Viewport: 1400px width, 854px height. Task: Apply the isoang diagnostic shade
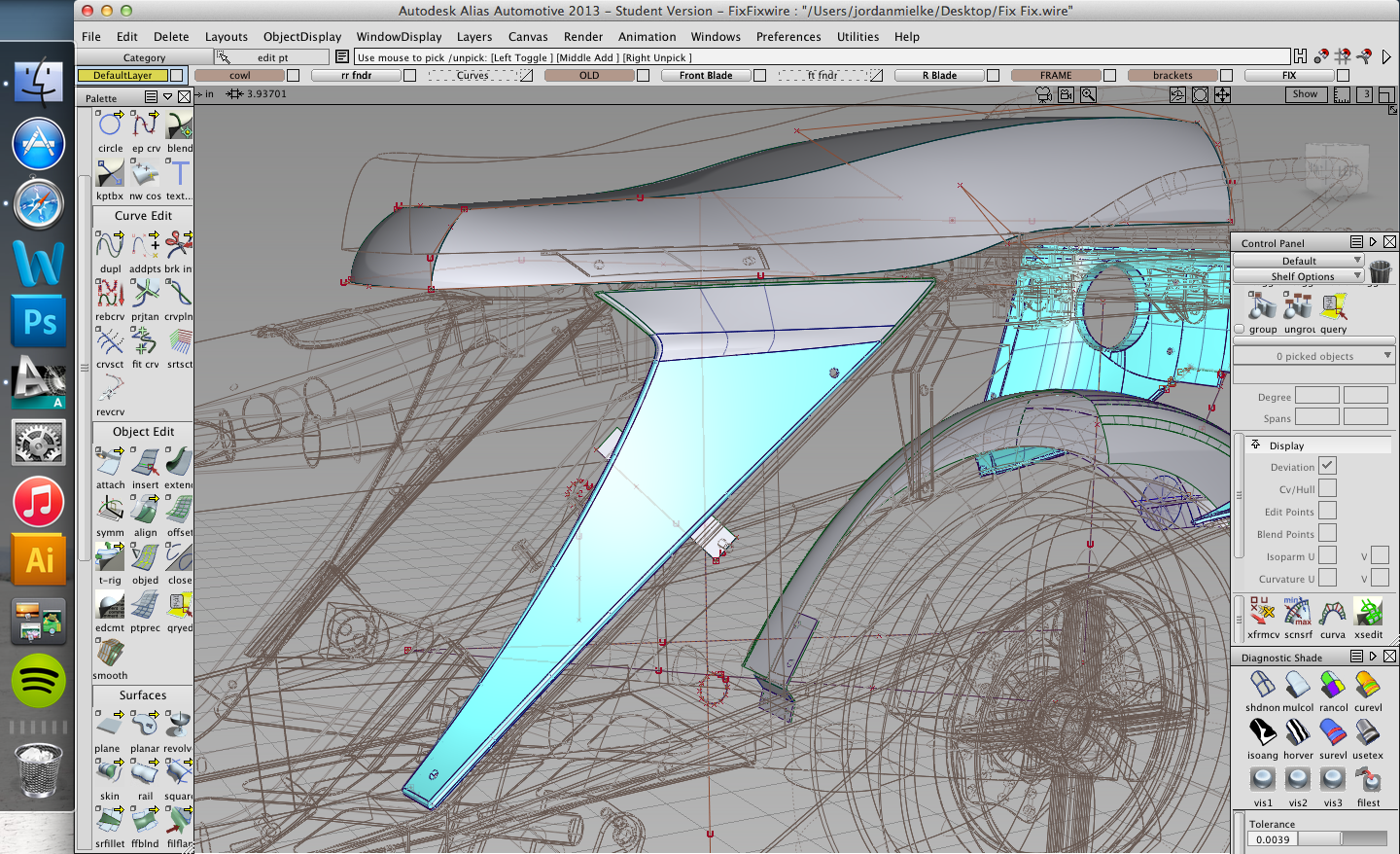(1262, 732)
